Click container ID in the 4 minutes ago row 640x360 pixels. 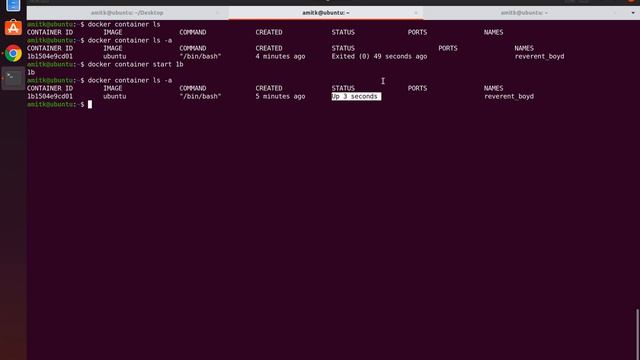[x=50, y=56]
